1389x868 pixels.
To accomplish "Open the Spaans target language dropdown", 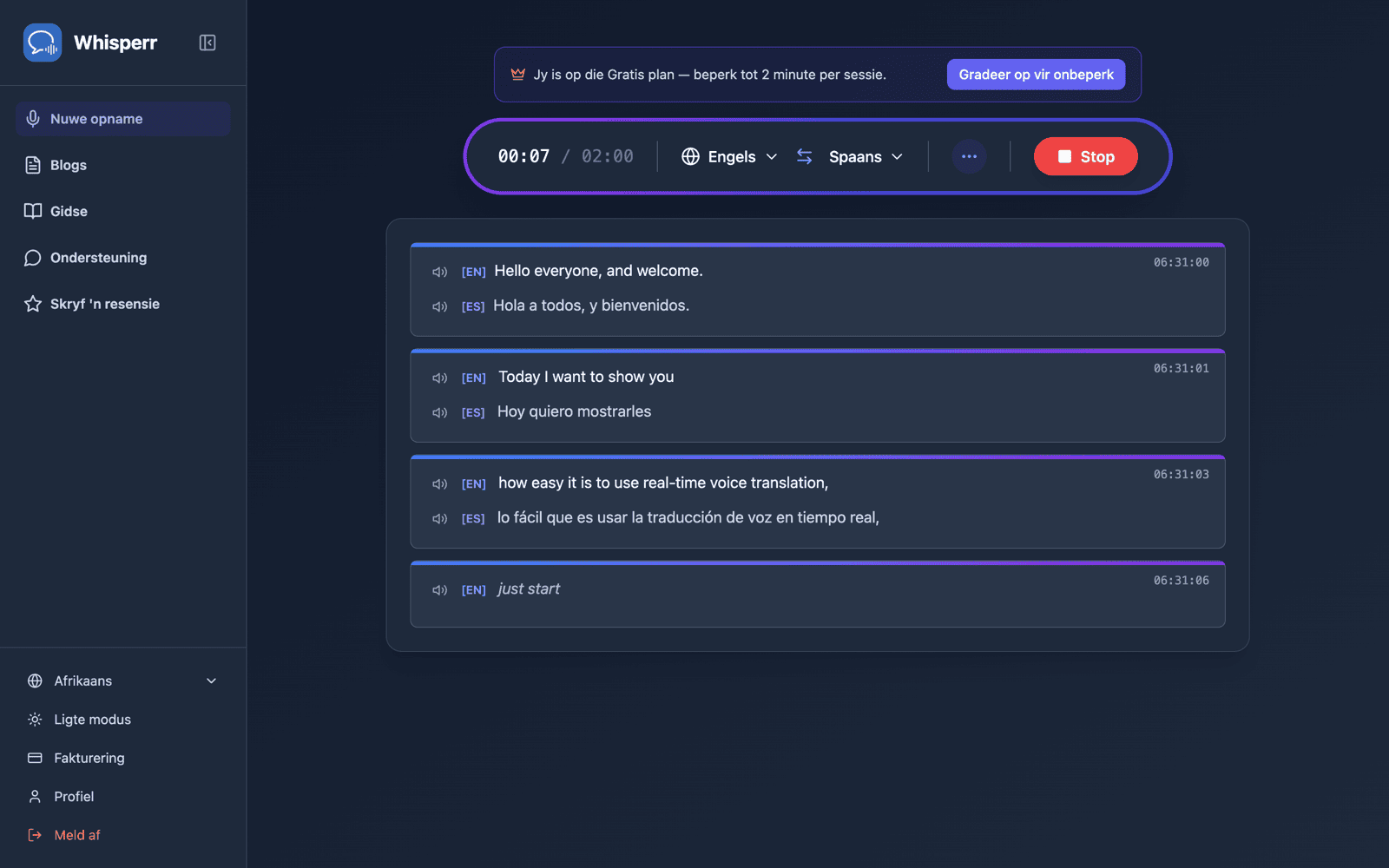I will [x=866, y=156].
